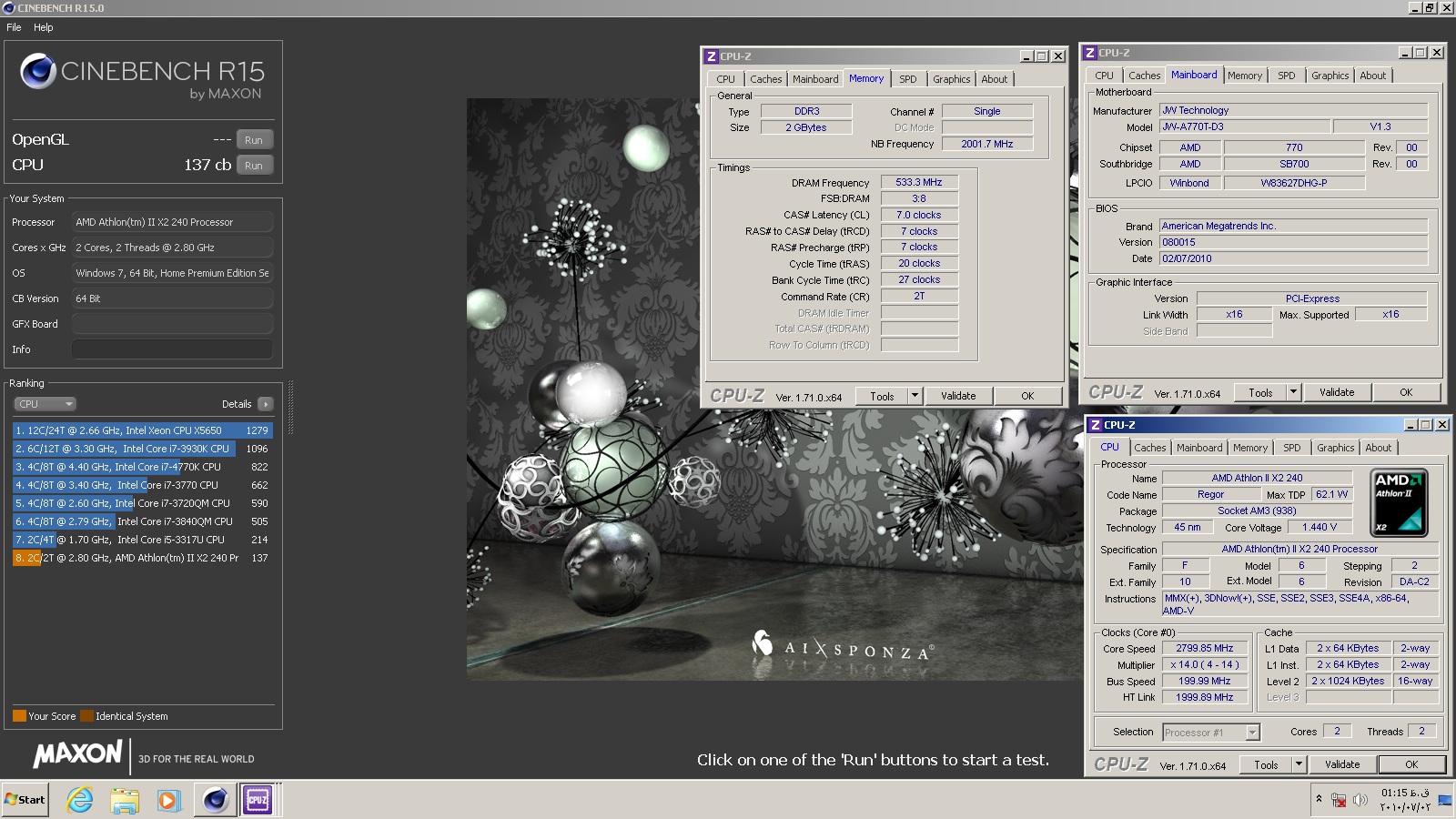The width and height of the screenshot is (1456, 819).
Task: Click the MAXON logo at the bottom
Action: (78, 754)
